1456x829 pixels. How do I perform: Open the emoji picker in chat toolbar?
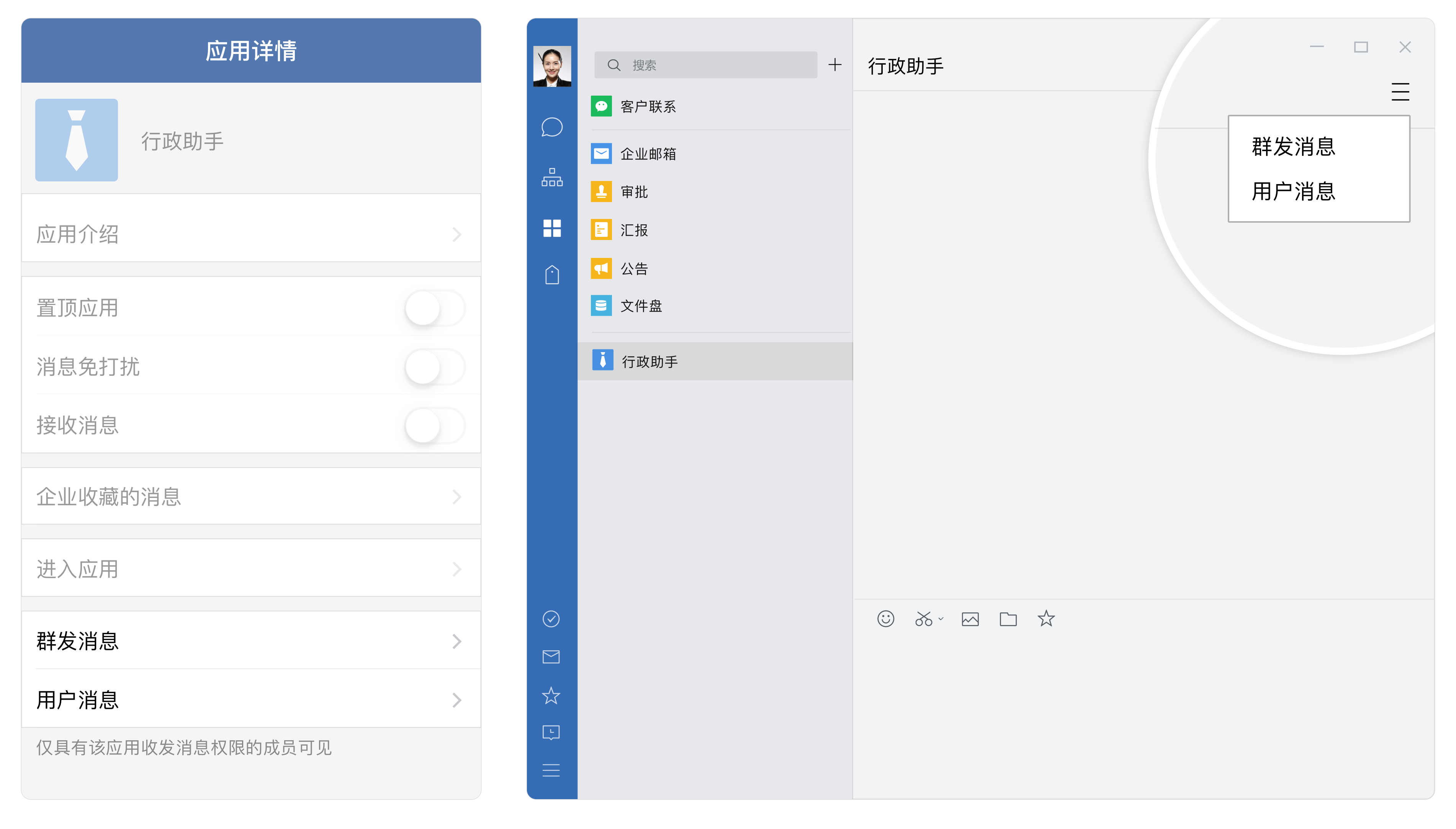[x=885, y=619]
